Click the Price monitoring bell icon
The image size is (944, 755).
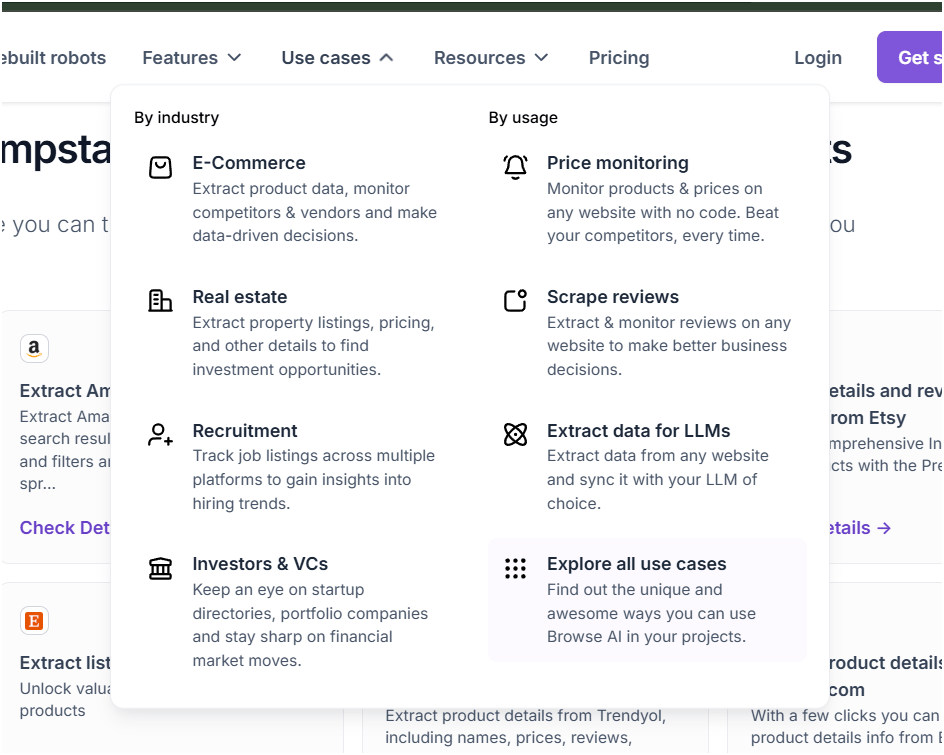(515, 167)
